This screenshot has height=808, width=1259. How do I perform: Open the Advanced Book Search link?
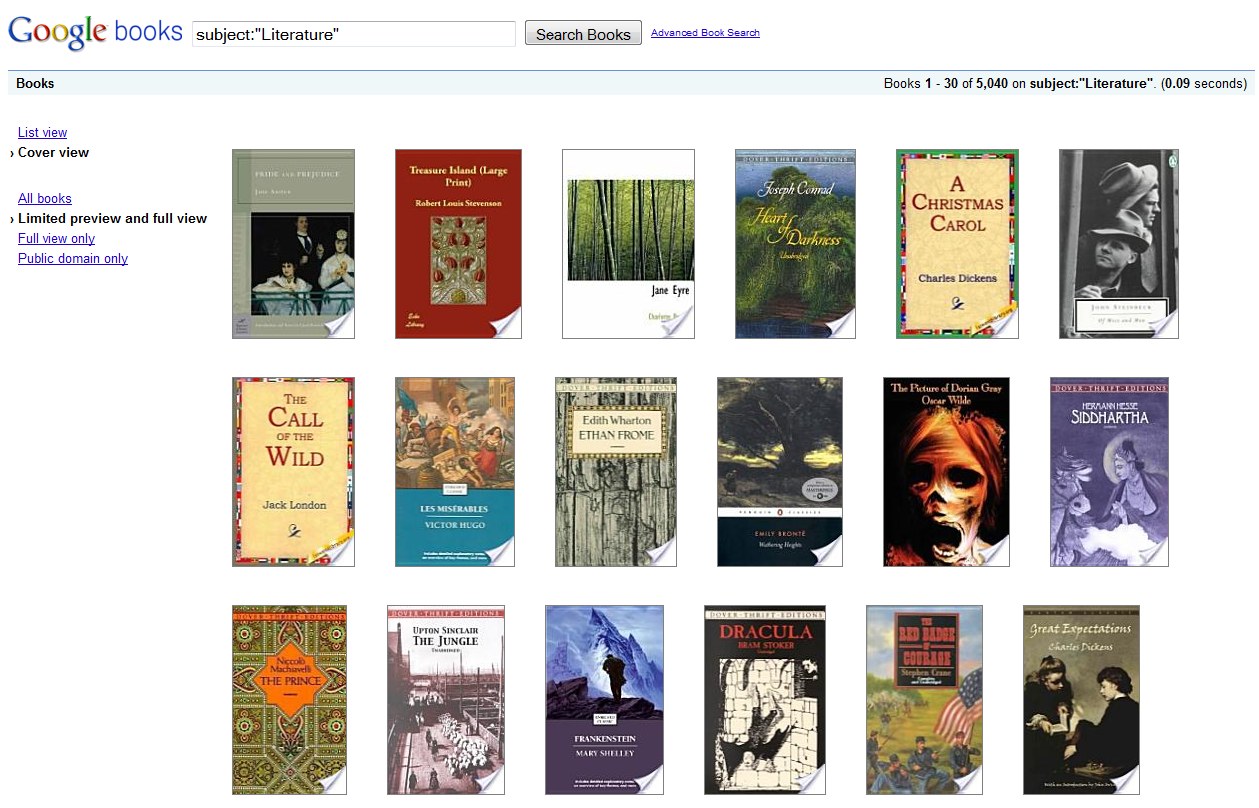coord(705,33)
